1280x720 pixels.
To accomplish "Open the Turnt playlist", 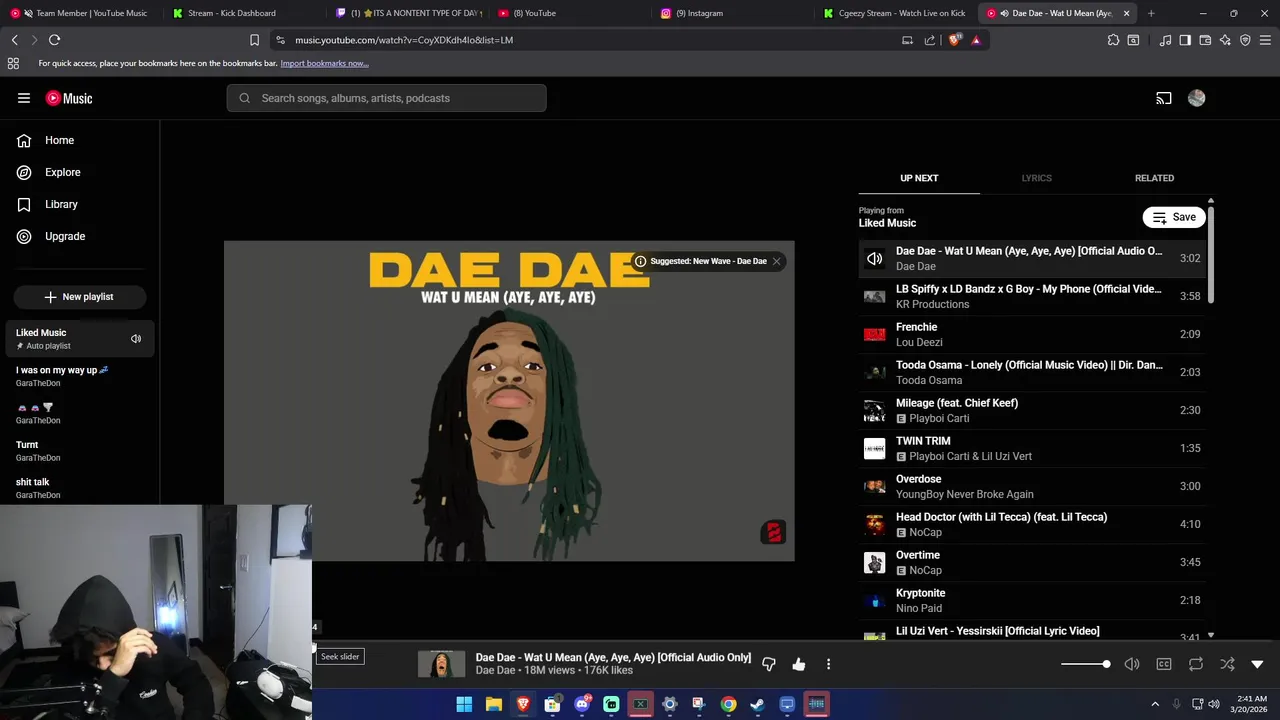I will [80, 451].
